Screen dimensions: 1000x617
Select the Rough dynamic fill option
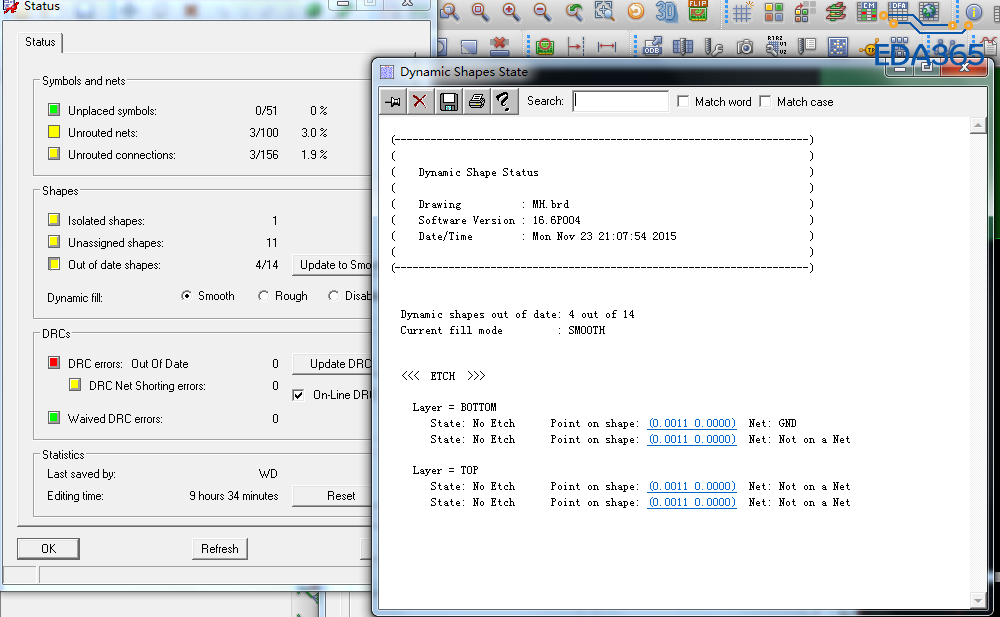pyautogui.click(x=264, y=296)
